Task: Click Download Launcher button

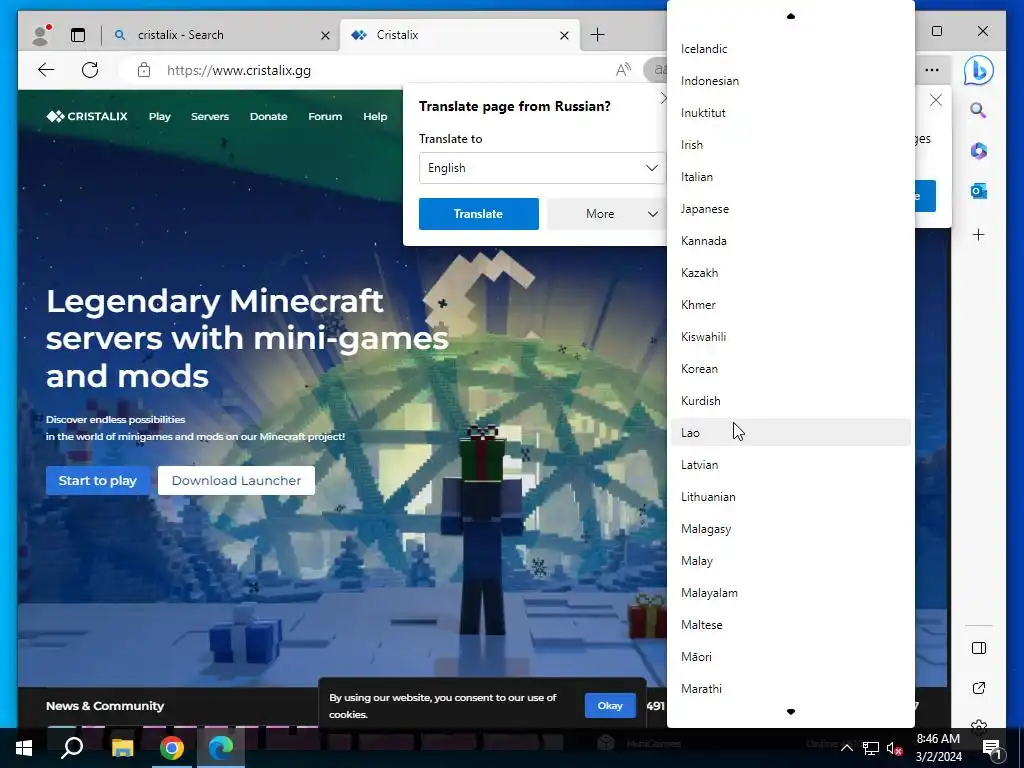Action: (x=236, y=481)
